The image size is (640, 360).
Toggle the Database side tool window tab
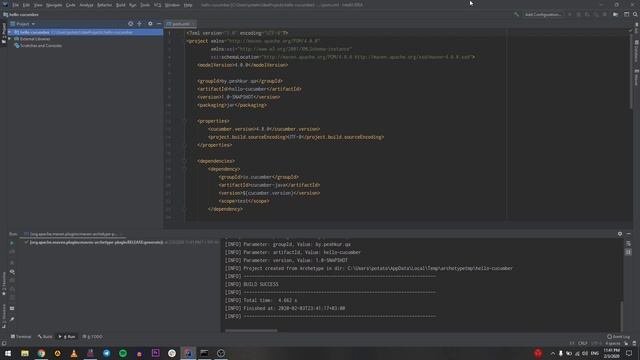tap(636, 51)
